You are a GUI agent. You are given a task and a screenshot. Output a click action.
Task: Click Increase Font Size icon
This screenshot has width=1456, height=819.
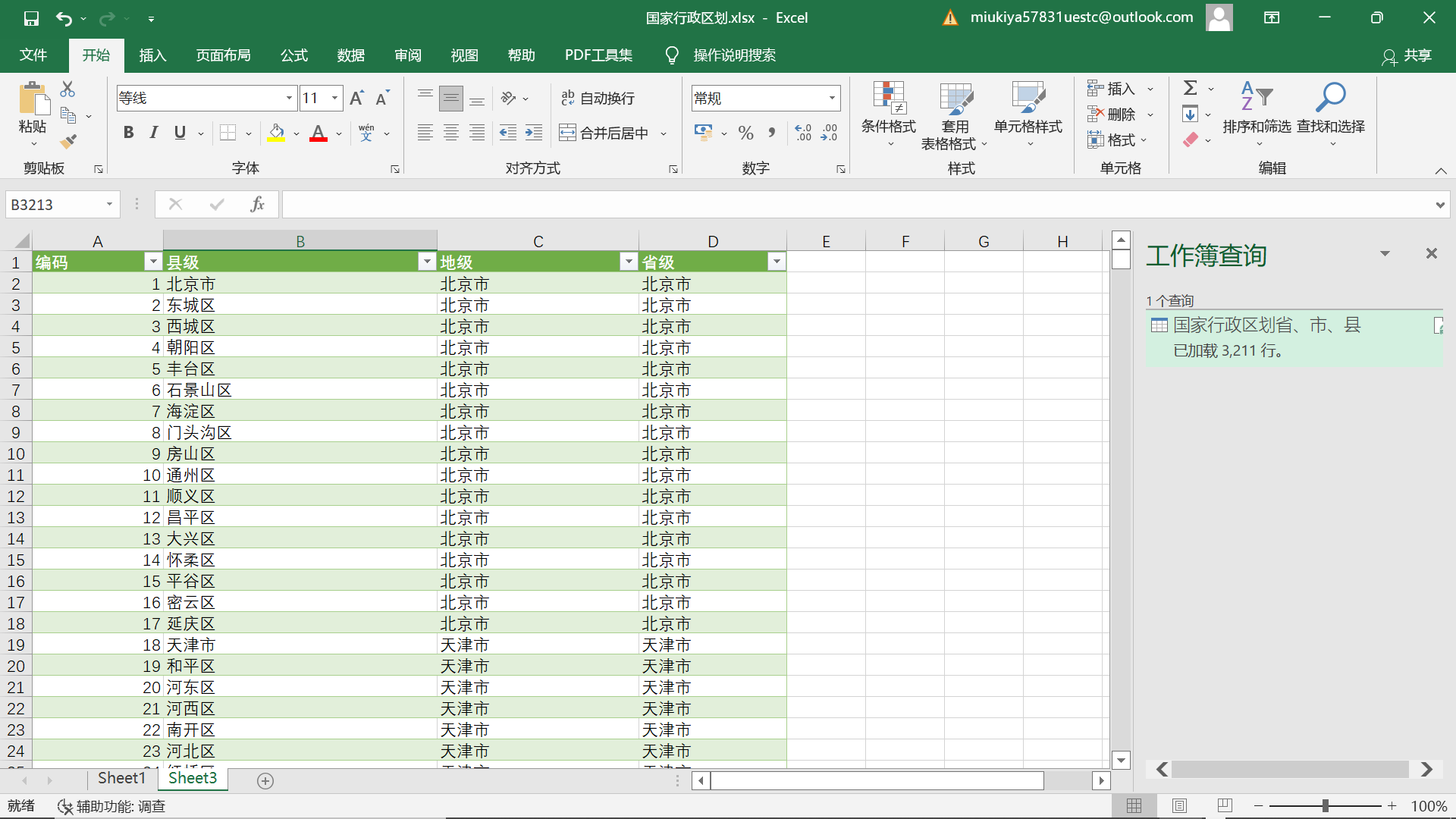point(356,98)
